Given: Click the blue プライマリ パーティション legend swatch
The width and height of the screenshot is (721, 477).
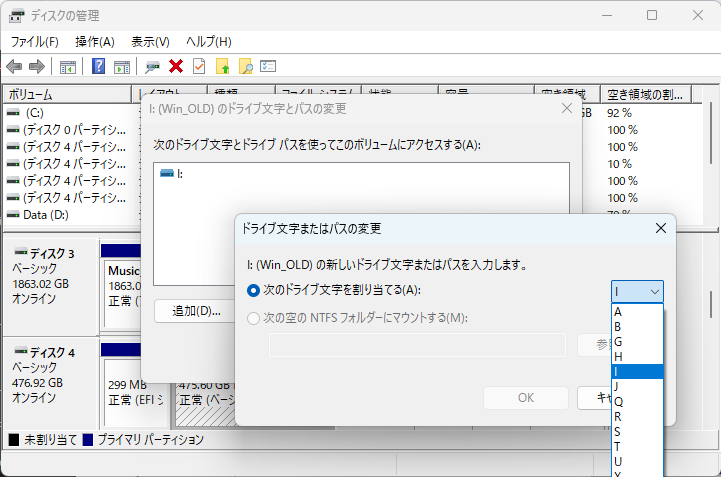Looking at the screenshot, I should tap(88, 440).
